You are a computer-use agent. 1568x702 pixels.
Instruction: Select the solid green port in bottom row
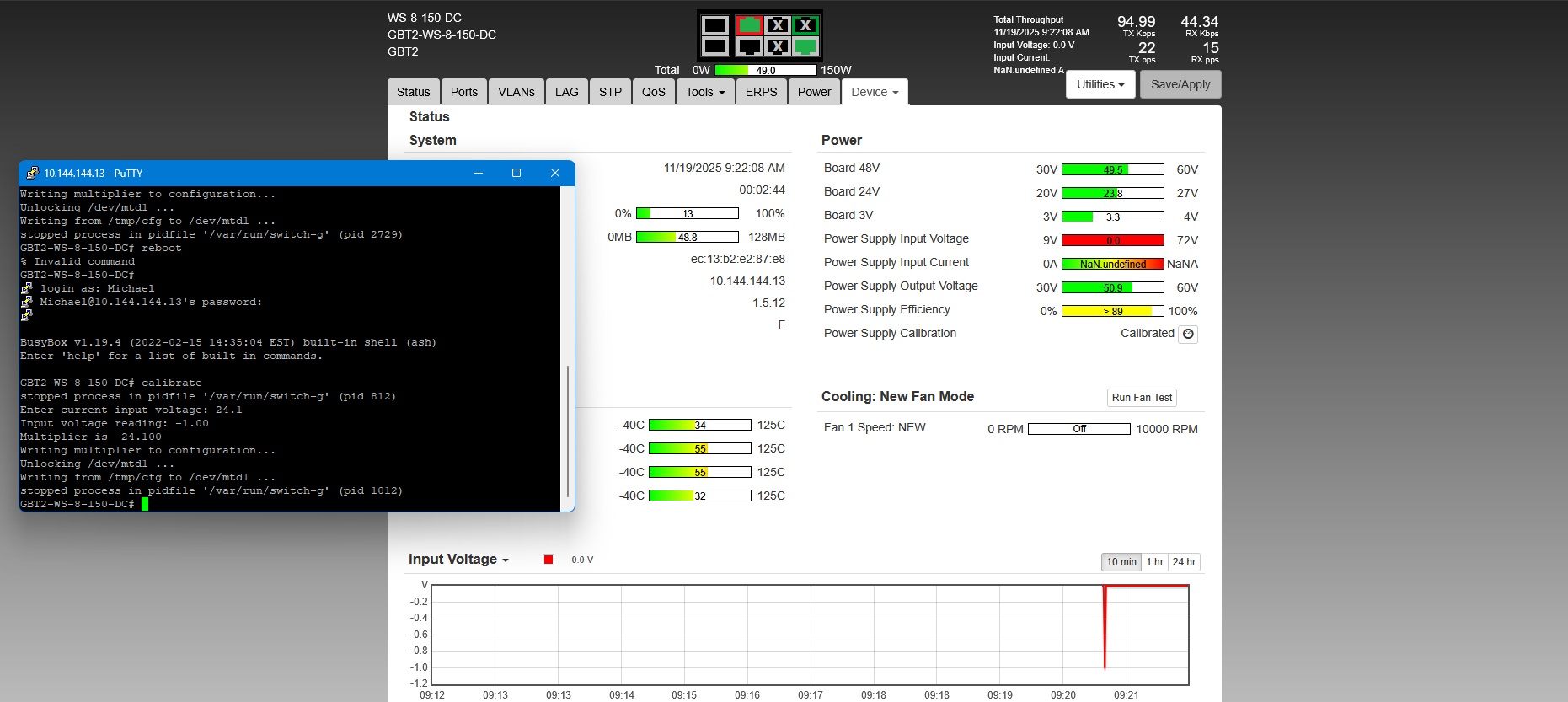[x=805, y=46]
